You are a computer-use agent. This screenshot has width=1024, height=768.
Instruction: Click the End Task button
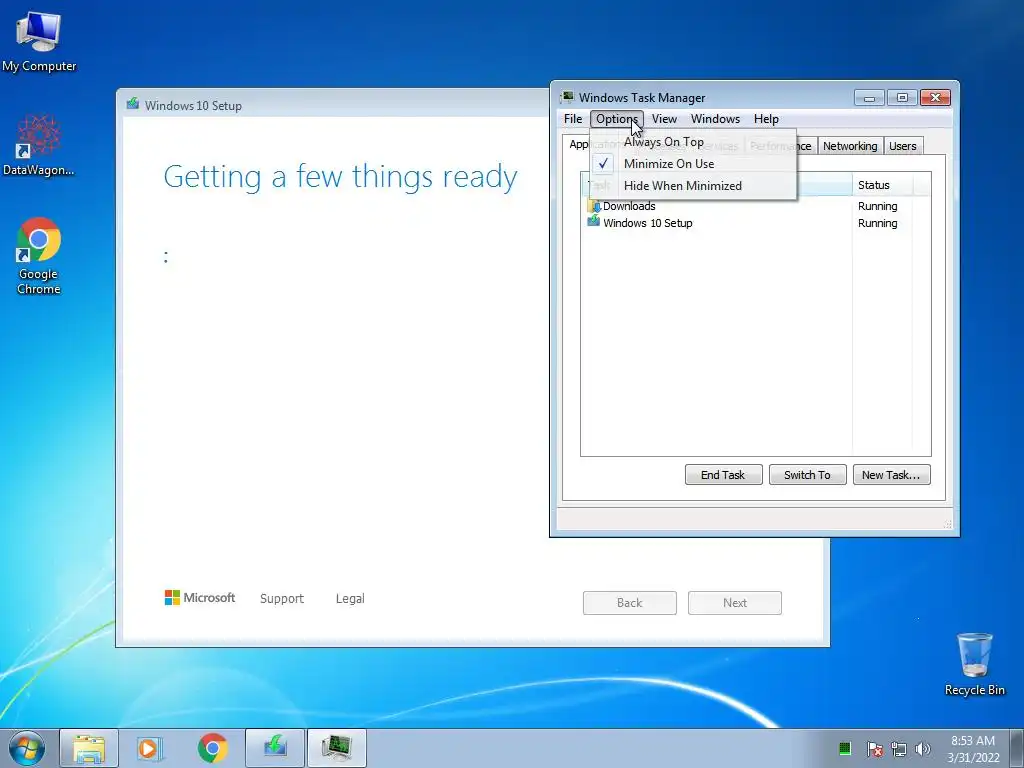point(723,475)
